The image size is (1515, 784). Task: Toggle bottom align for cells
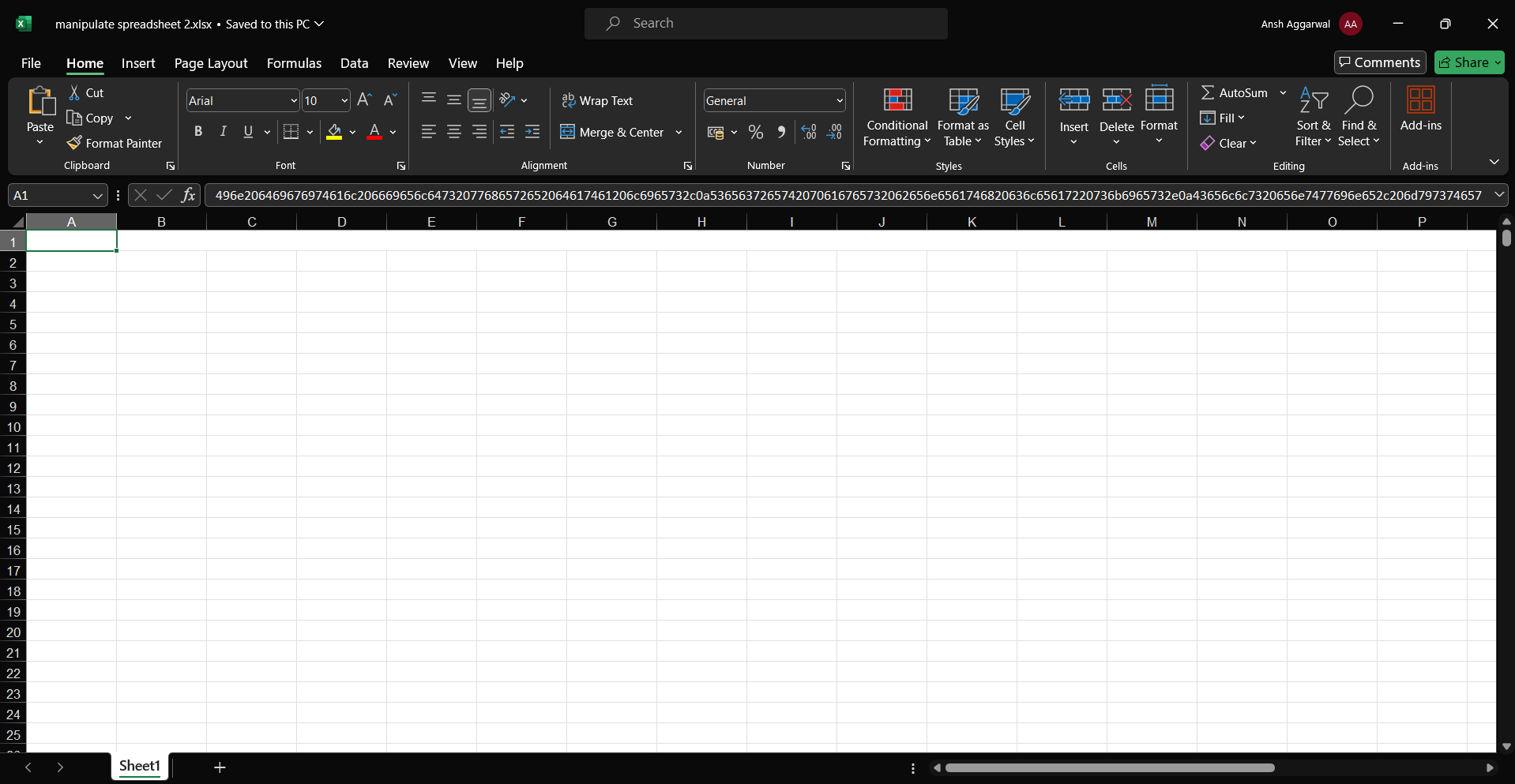[x=479, y=100]
